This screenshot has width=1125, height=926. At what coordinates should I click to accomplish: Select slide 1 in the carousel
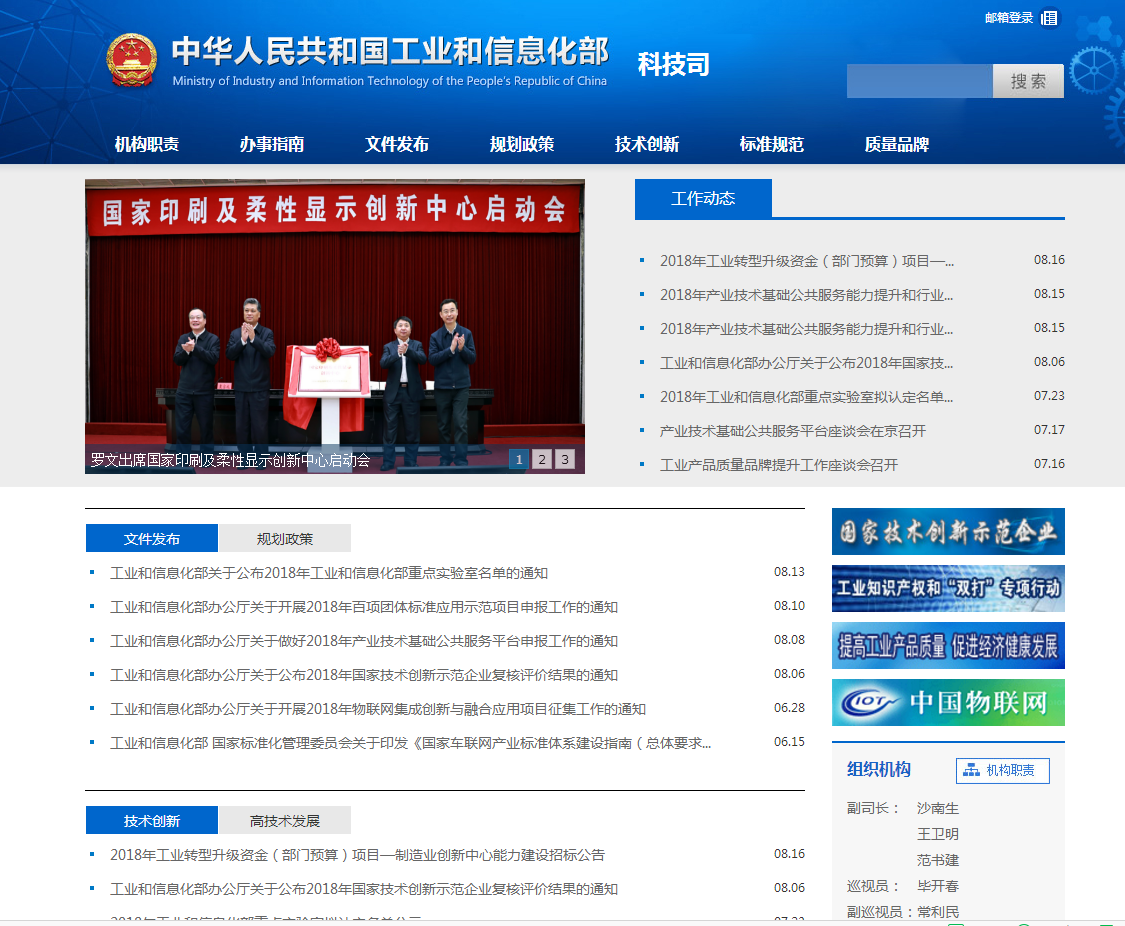pyautogui.click(x=519, y=459)
